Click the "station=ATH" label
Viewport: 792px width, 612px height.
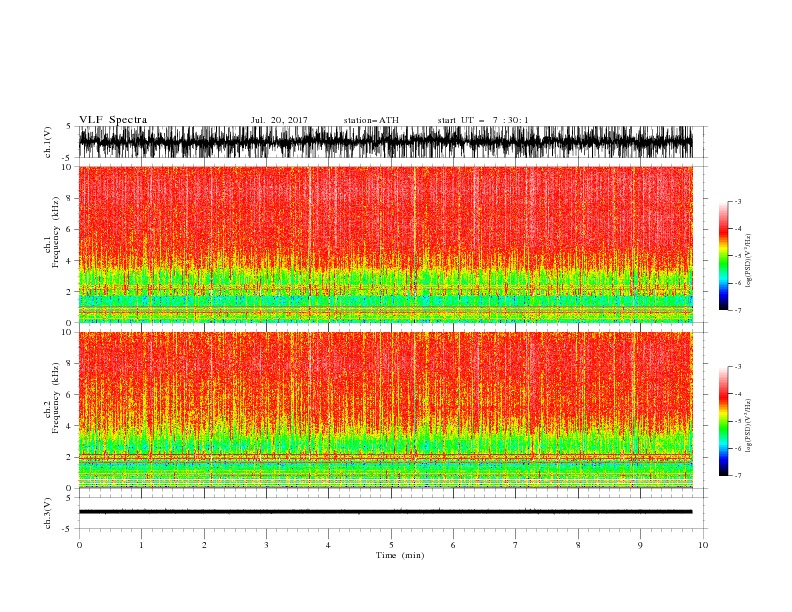coord(371,120)
